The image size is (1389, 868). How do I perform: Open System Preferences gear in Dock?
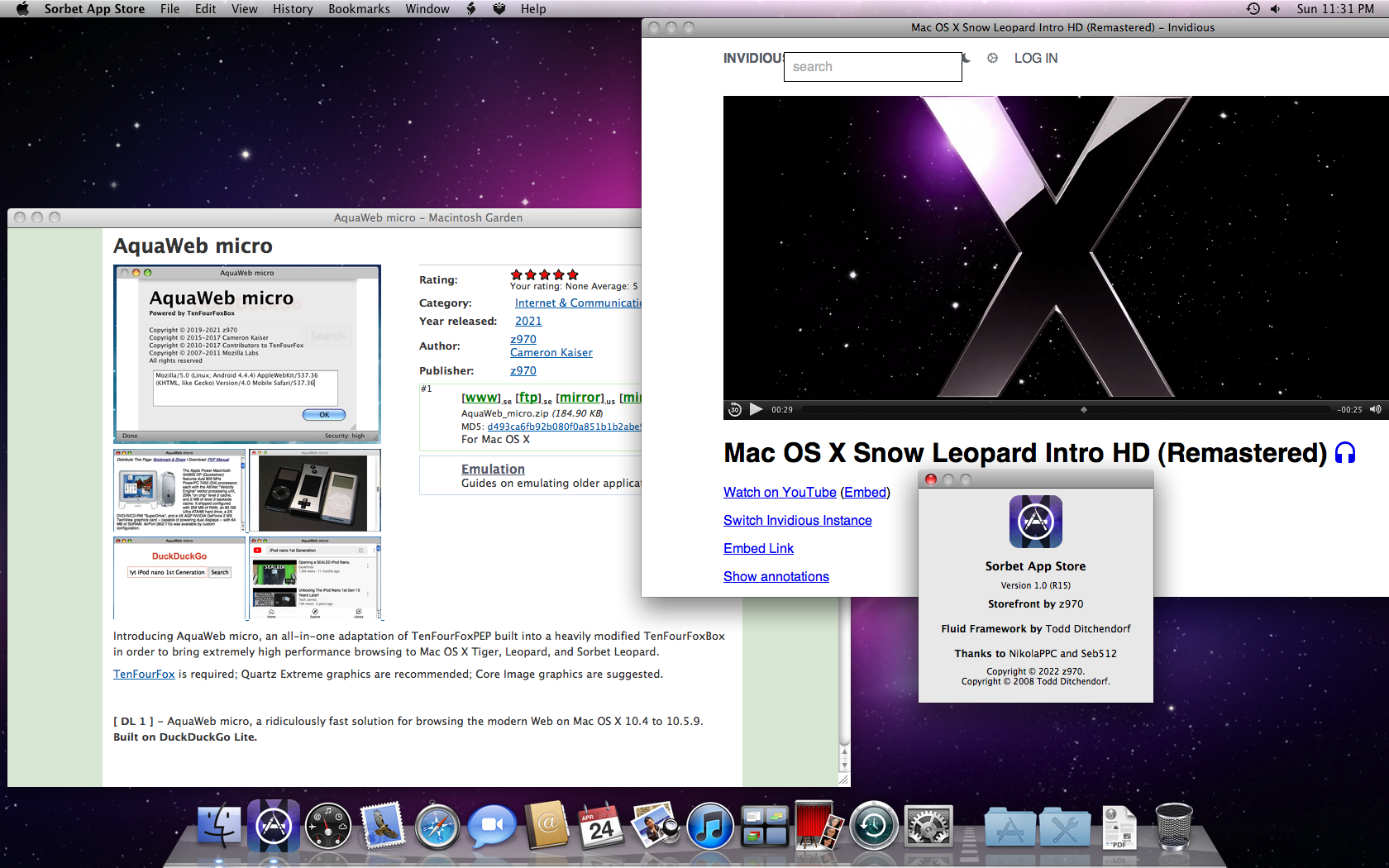click(x=928, y=827)
